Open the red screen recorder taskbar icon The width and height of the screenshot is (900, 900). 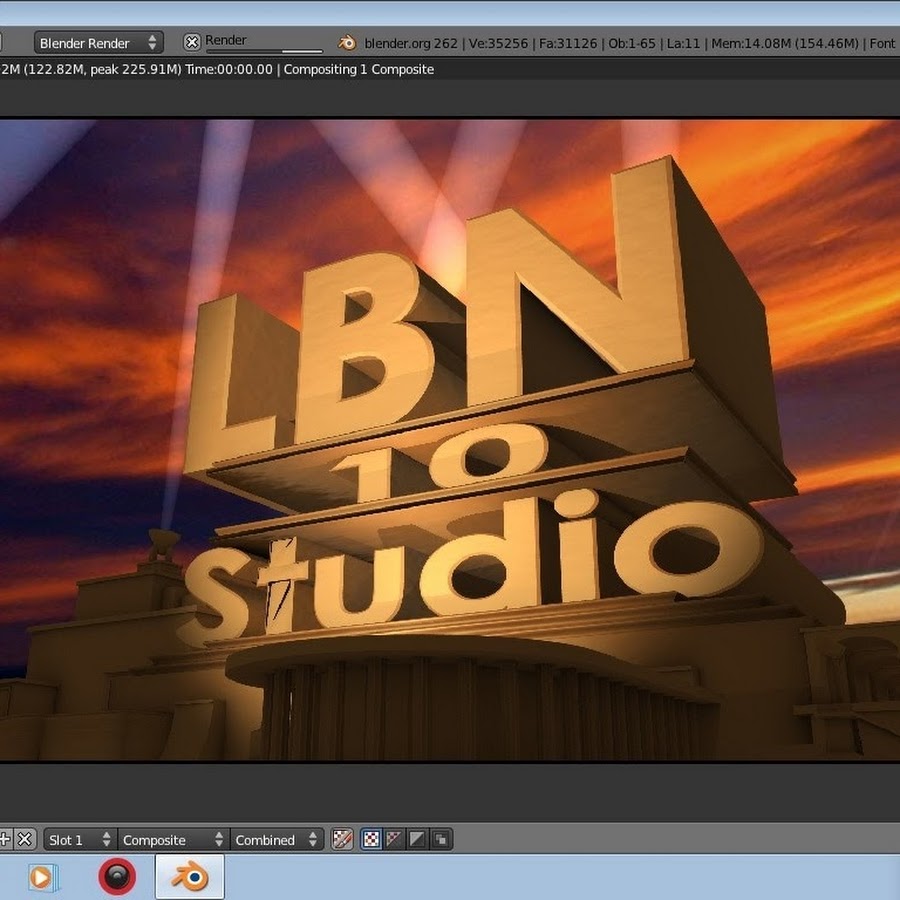117,877
